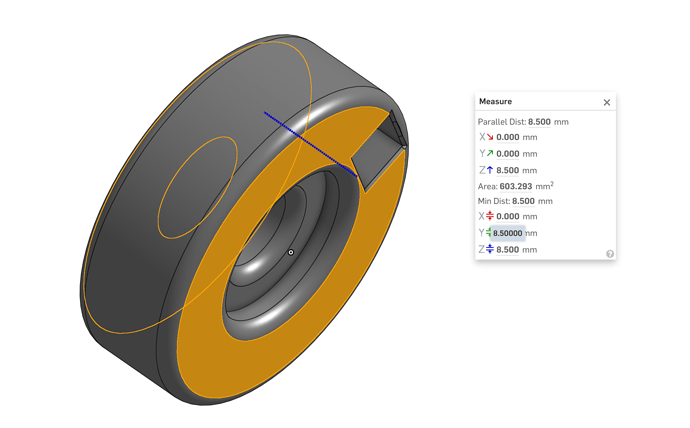The image size is (690, 428).
Task: Click the Z delta 8.500 value
Action: pyautogui.click(x=507, y=170)
